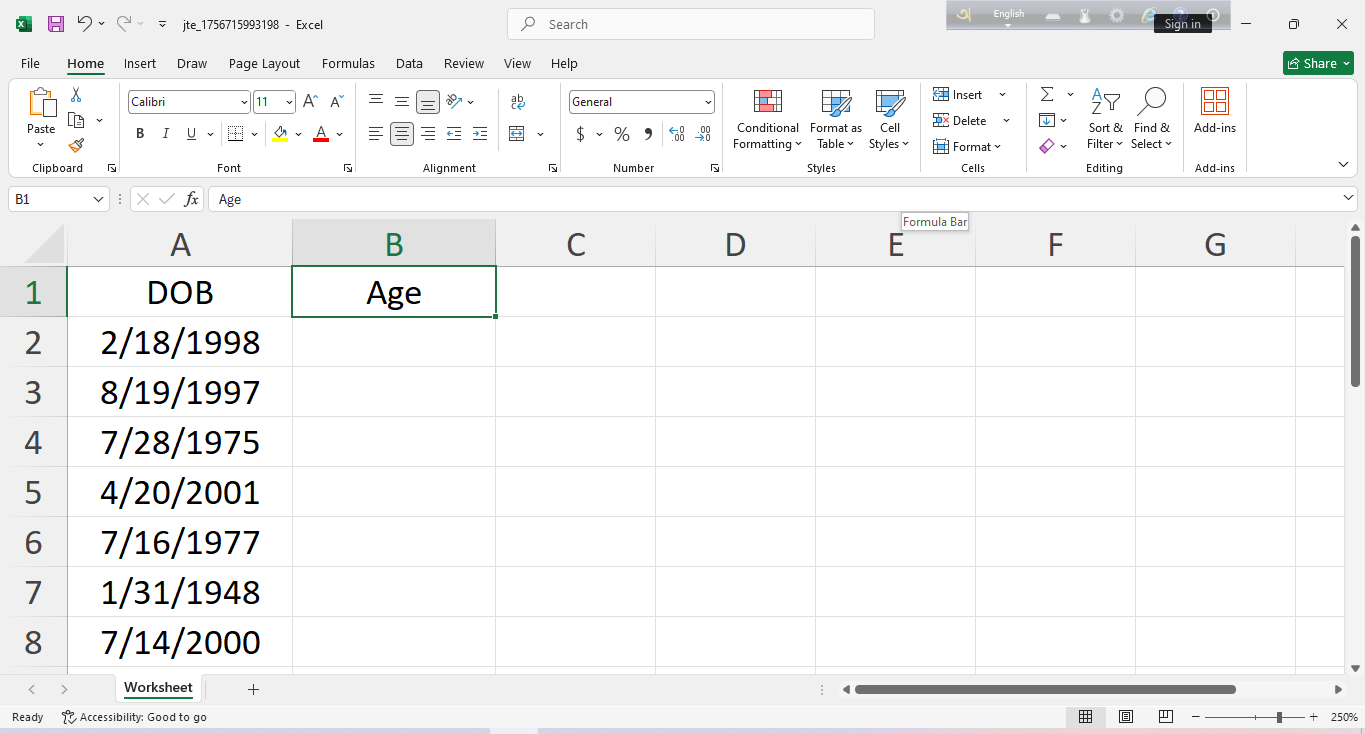This screenshot has width=1365, height=734.
Task: Click the Cut scissors icon
Action: point(76,95)
